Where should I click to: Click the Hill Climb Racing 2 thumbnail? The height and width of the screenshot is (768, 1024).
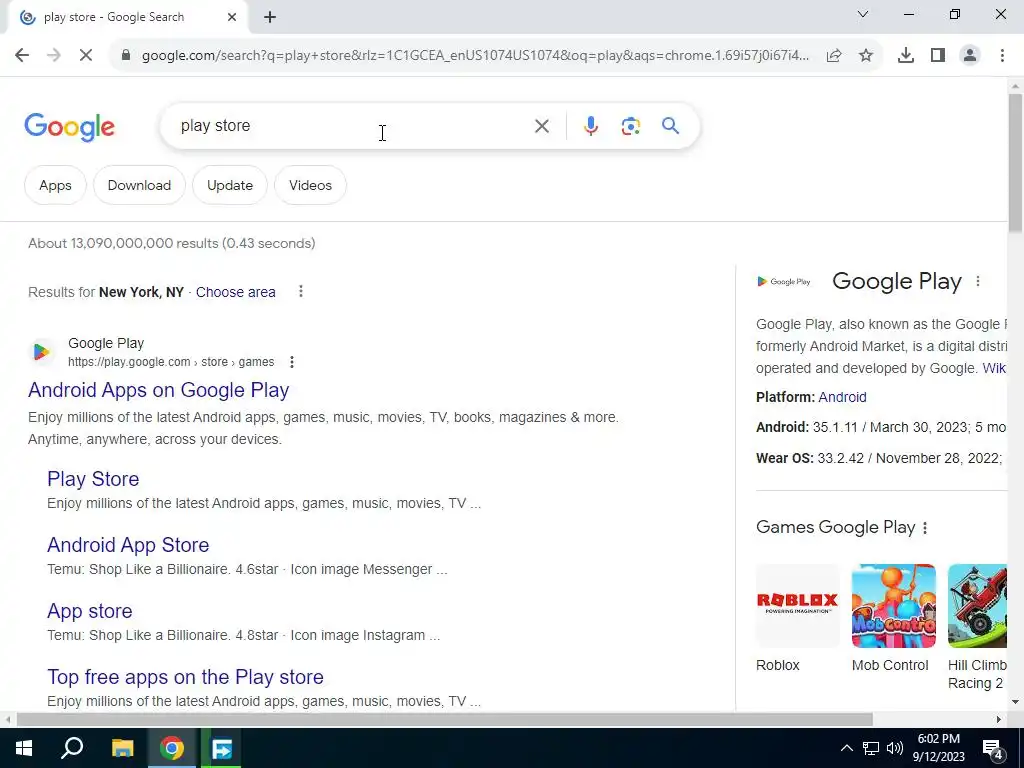977,606
